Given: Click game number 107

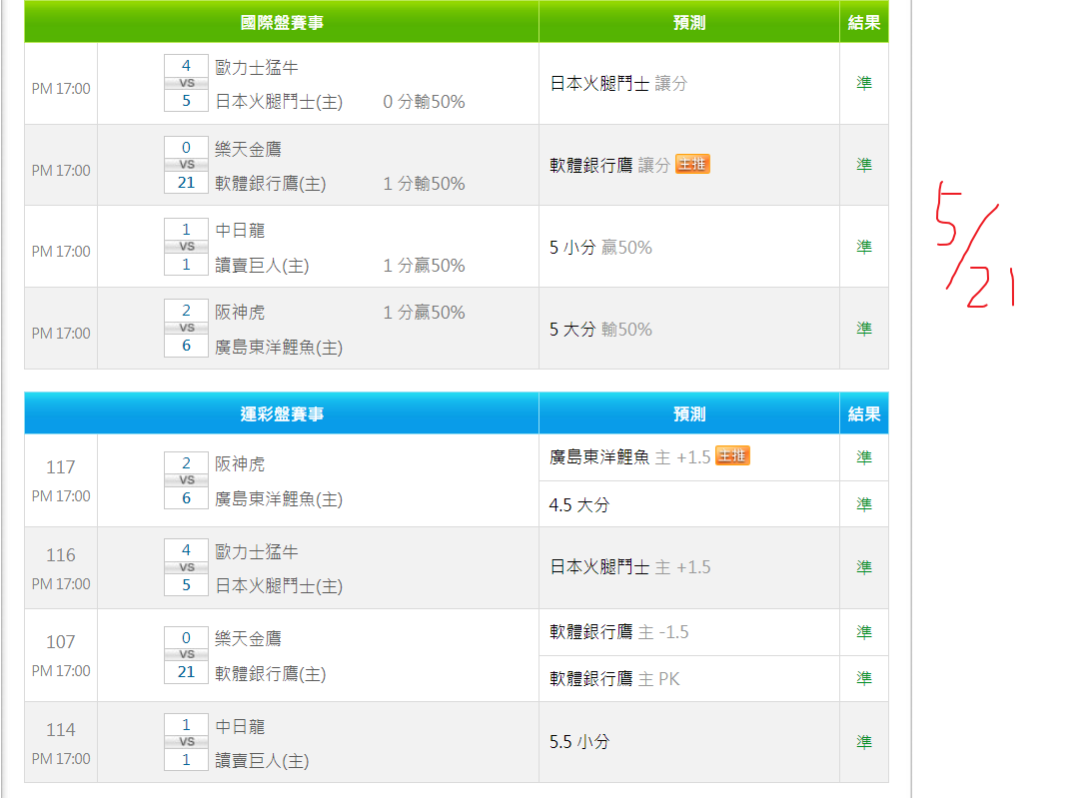Looking at the screenshot, I should coord(61,642).
